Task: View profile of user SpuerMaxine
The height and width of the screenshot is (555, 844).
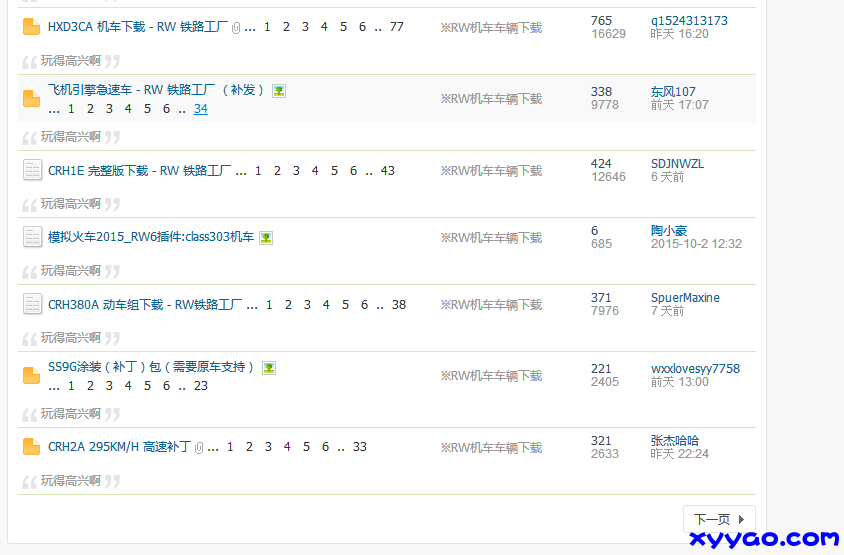Action: click(x=685, y=298)
